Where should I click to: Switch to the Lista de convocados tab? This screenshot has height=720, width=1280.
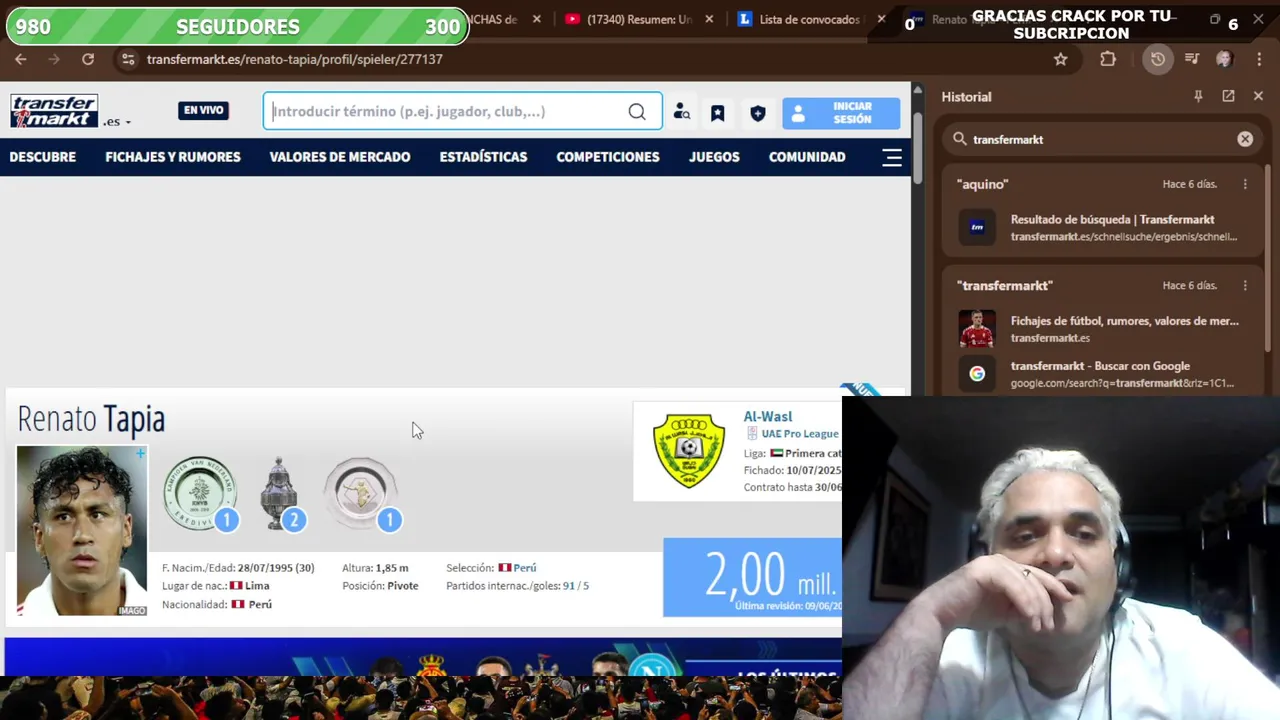800,19
